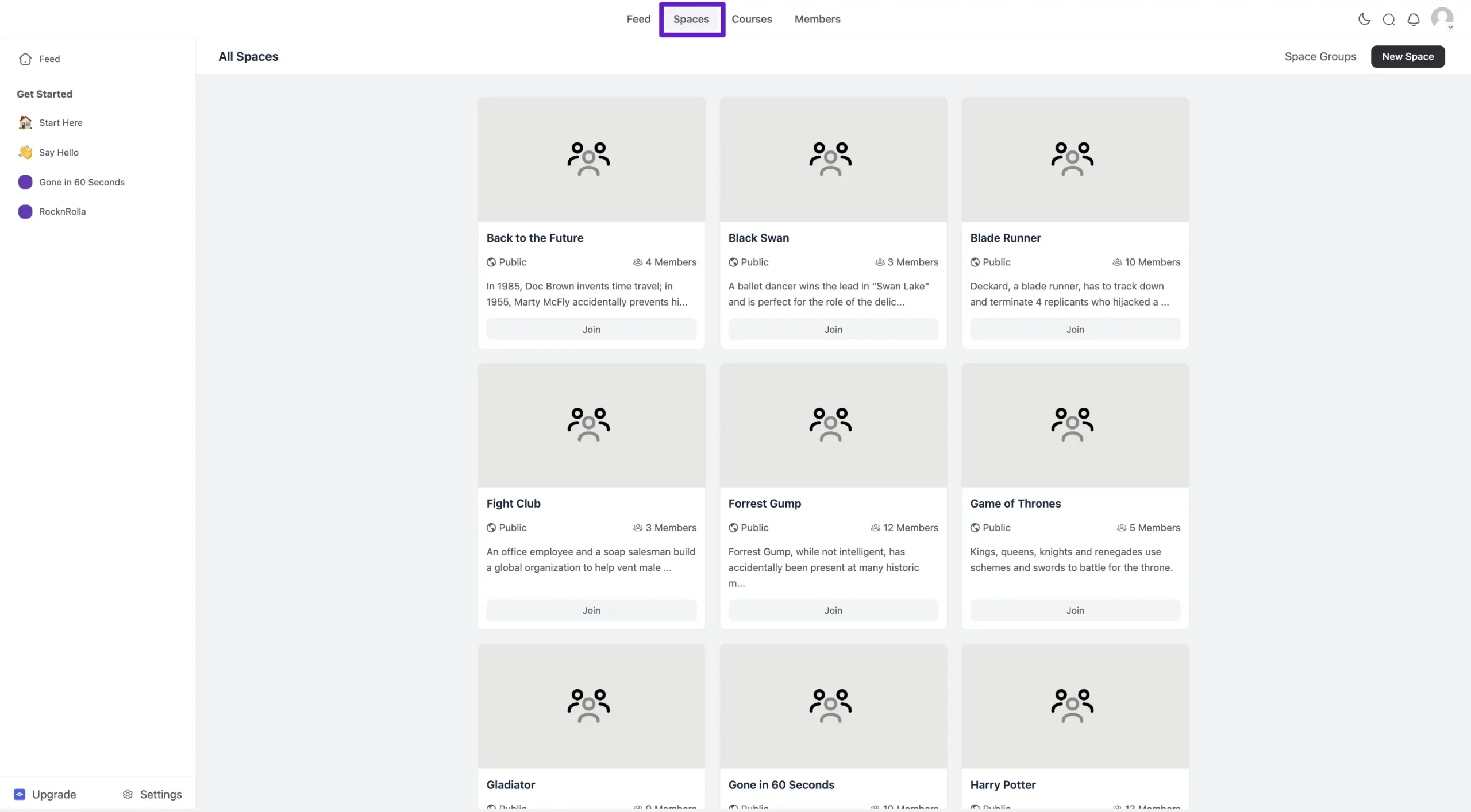Open search using magnifier icon

(x=1389, y=20)
